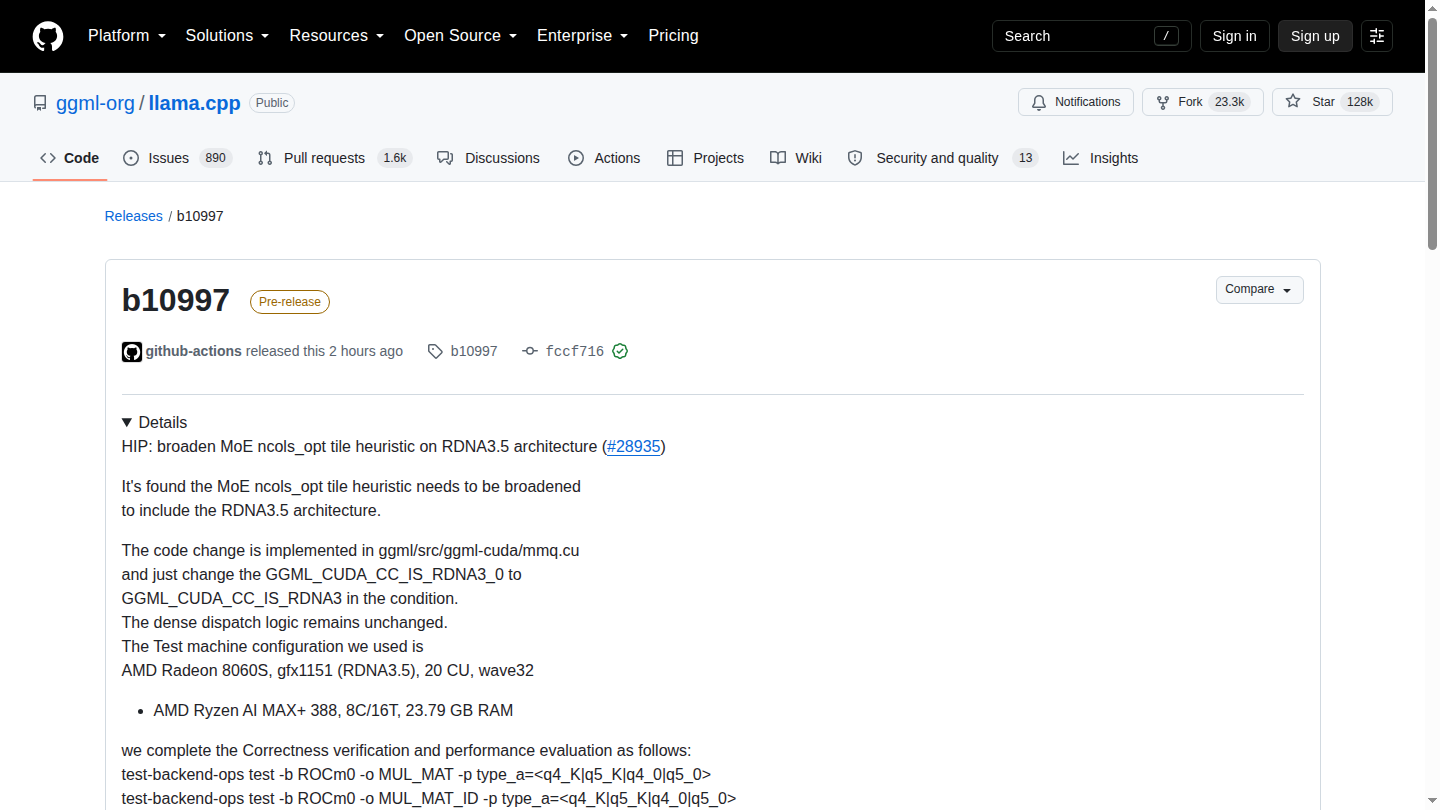Screen dimensions: 1440x810
Task: Click the Security shield icon
Action: (x=855, y=158)
